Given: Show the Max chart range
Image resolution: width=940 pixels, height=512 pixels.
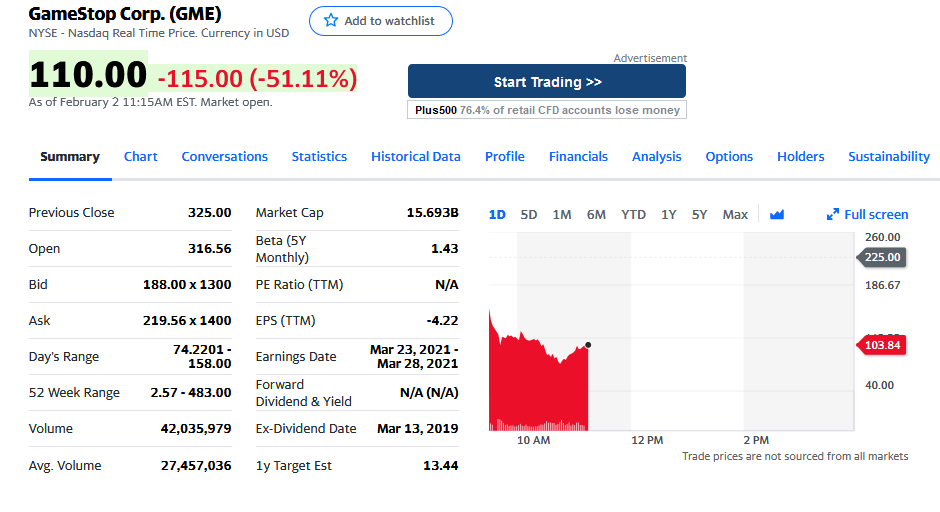Looking at the screenshot, I should tap(735, 214).
